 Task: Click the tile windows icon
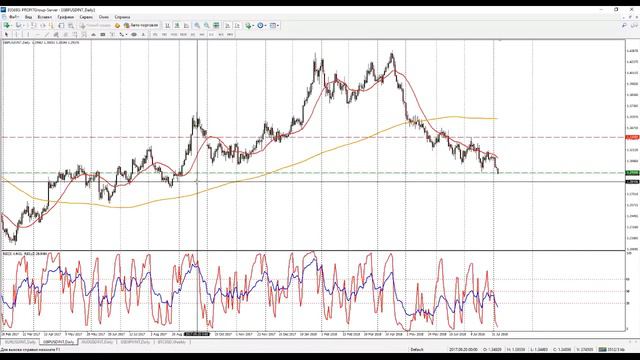coord(216,25)
